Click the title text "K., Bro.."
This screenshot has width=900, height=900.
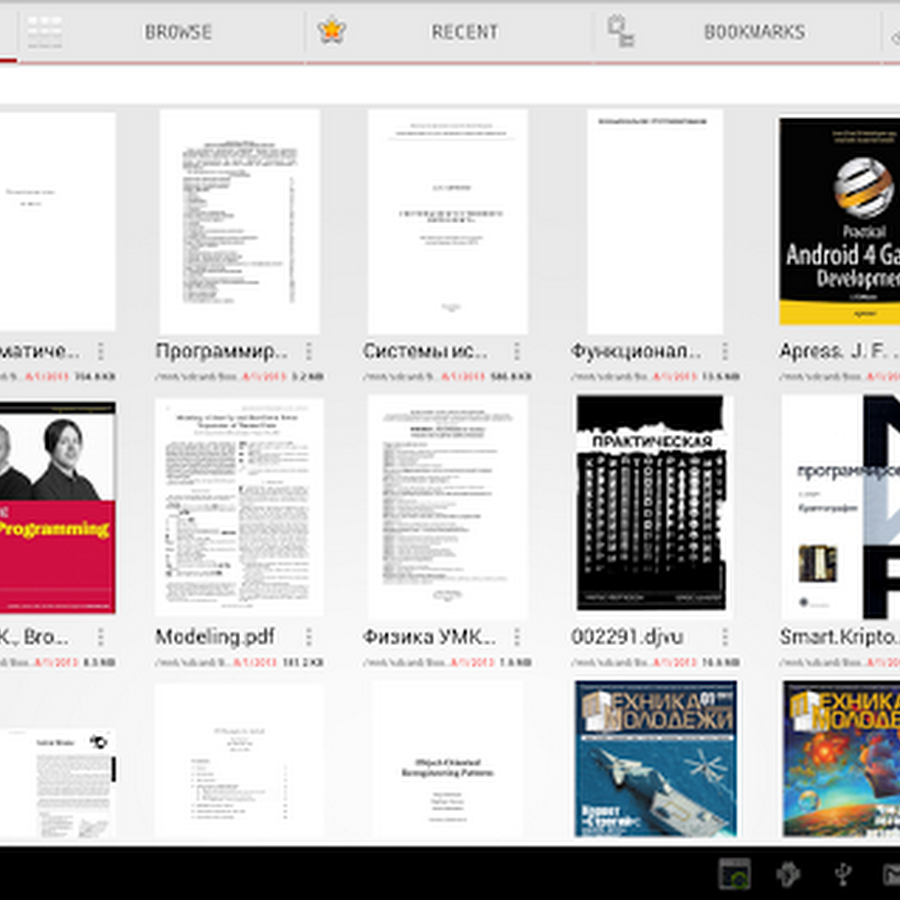point(34,637)
